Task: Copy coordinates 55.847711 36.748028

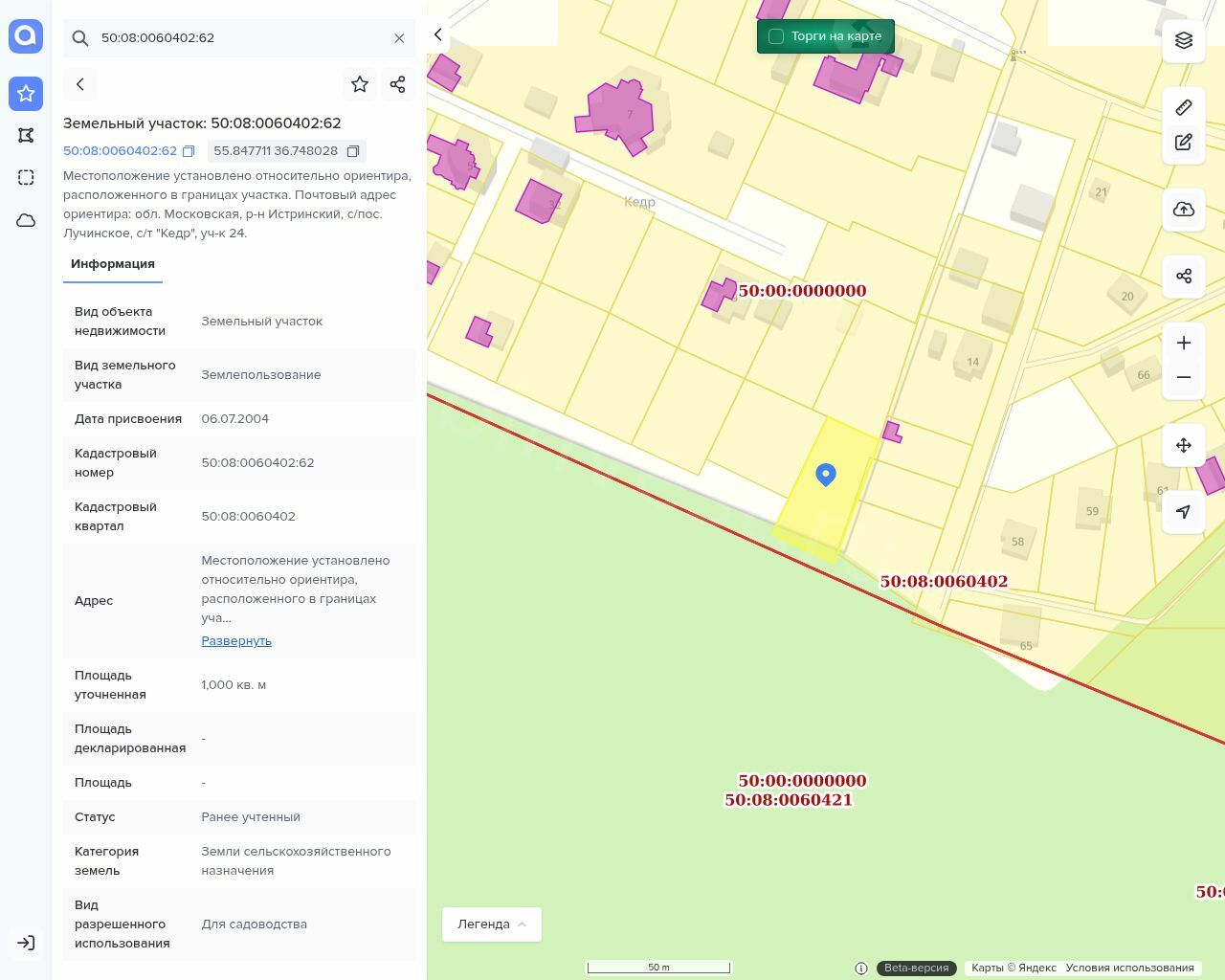Action: click(353, 151)
